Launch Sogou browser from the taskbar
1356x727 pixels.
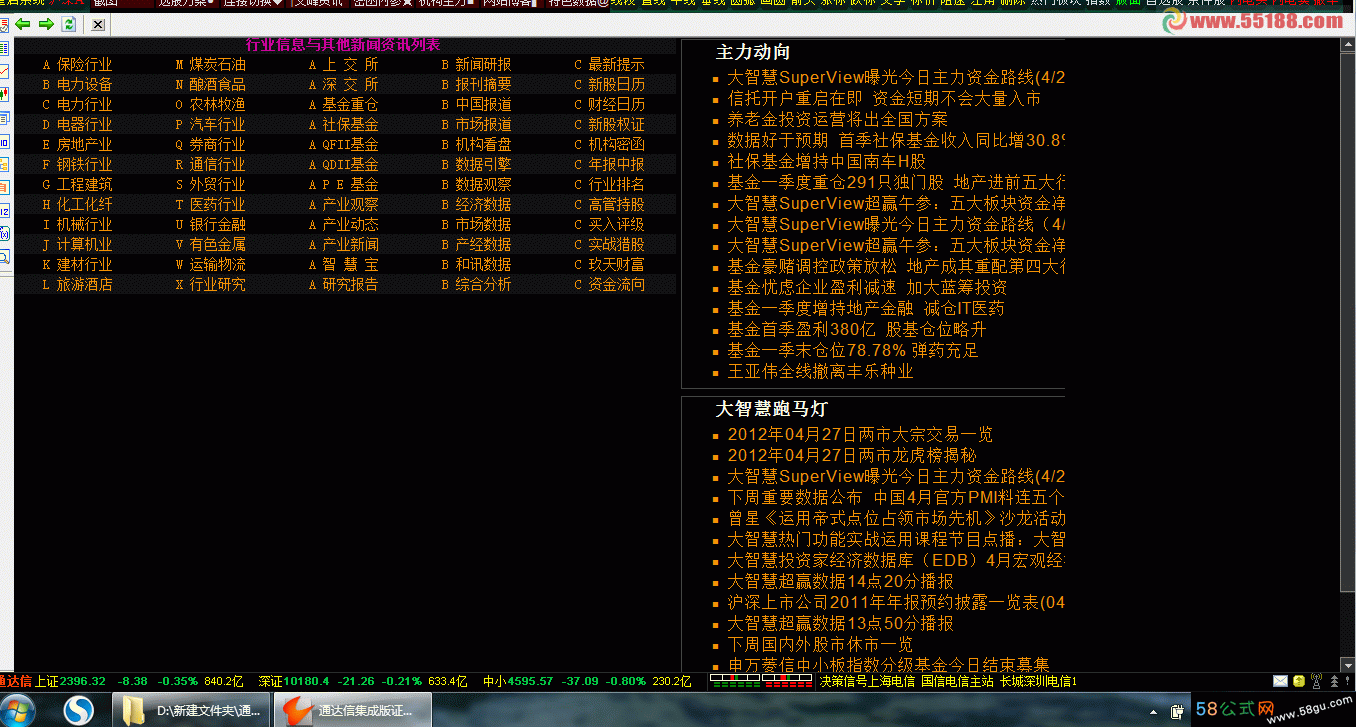tap(79, 711)
